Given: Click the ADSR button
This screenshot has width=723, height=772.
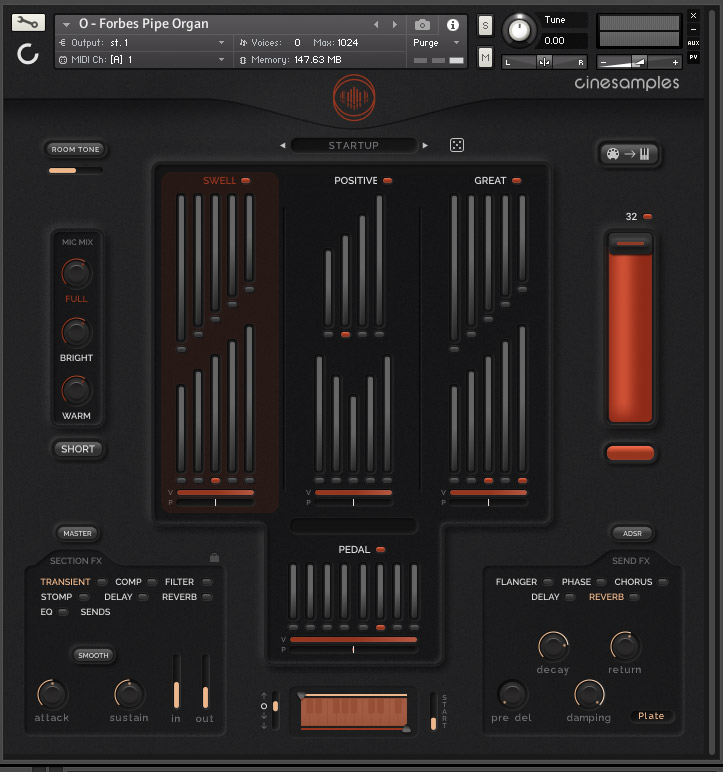Looking at the screenshot, I should [x=632, y=533].
